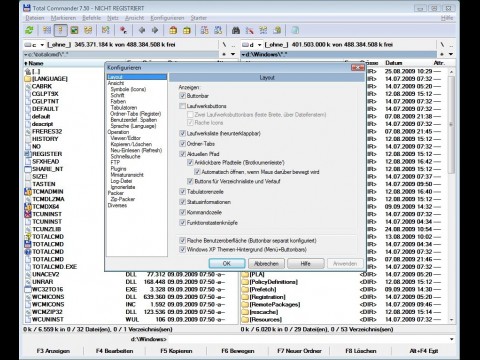Click the F7 Neuer Ordner button
The image size is (480, 360).
[299, 351]
